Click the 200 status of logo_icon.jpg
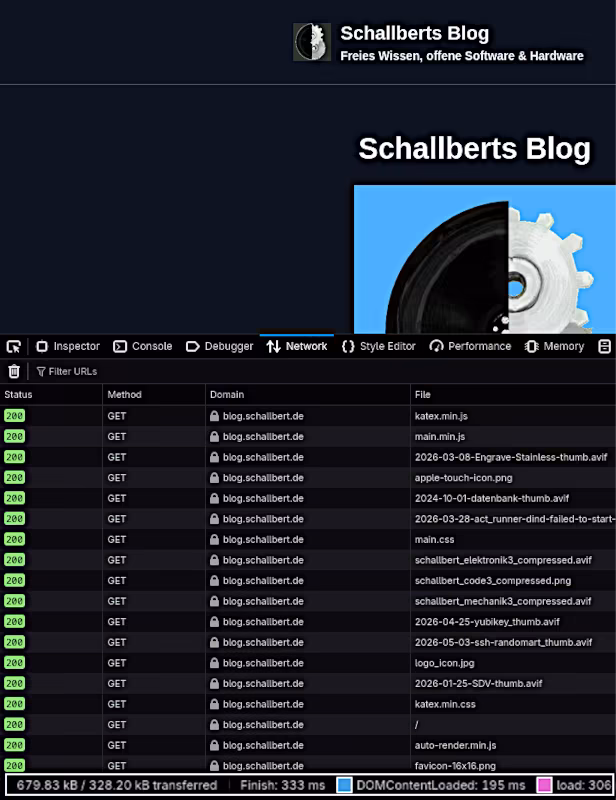 click(14, 663)
